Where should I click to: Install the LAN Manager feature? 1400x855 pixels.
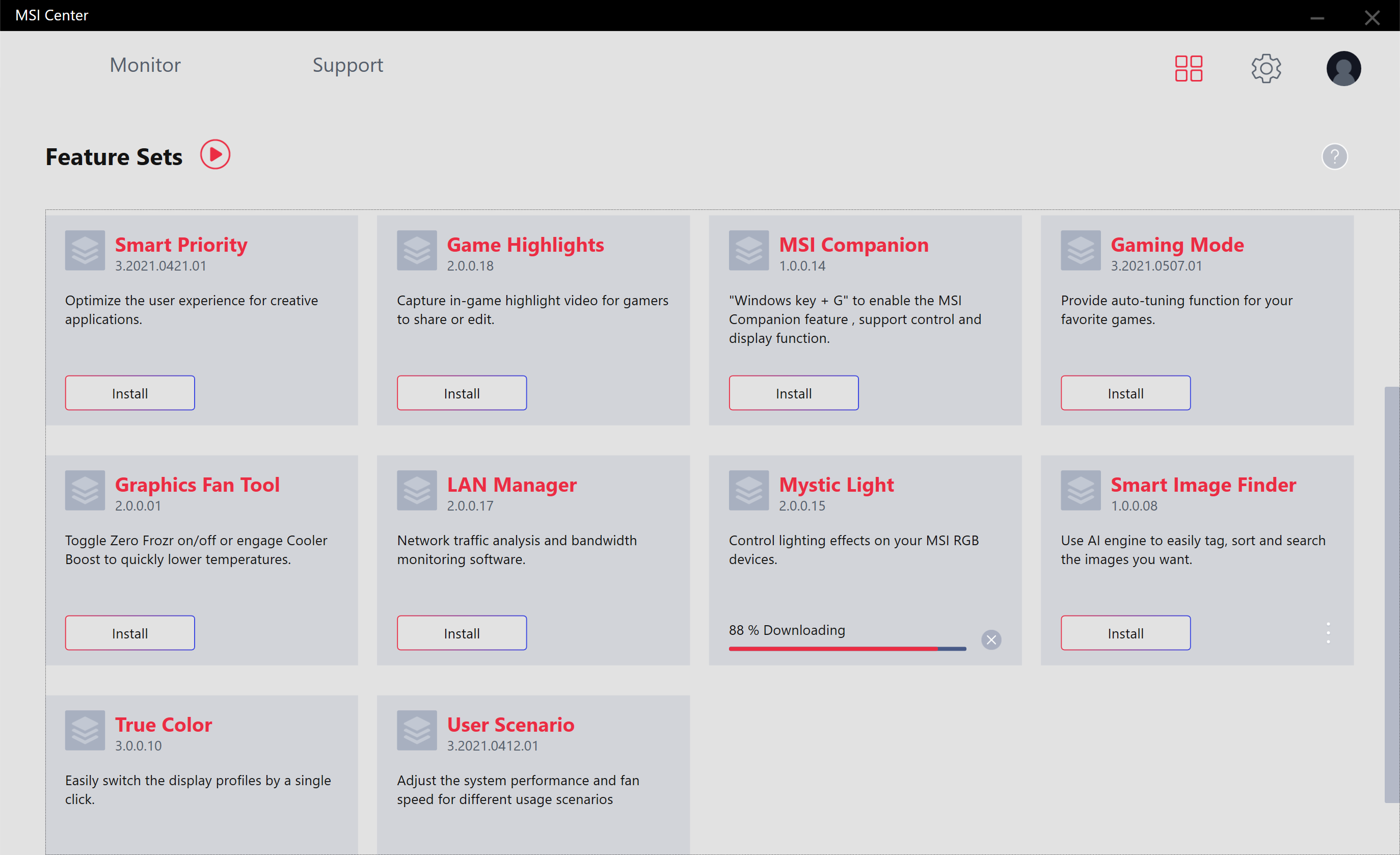[462, 632]
